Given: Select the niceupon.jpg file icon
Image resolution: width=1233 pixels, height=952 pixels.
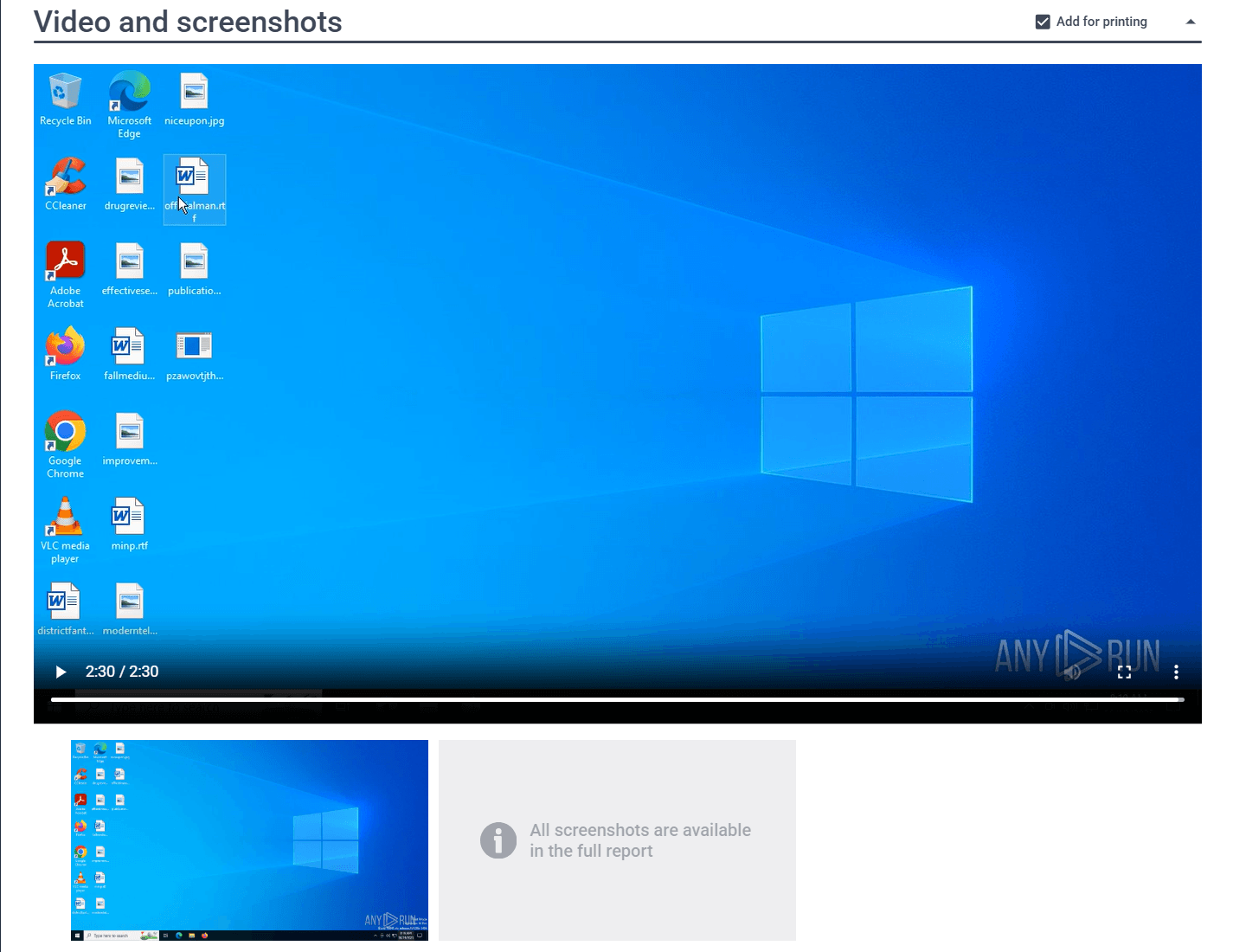Looking at the screenshot, I should tap(194, 100).
